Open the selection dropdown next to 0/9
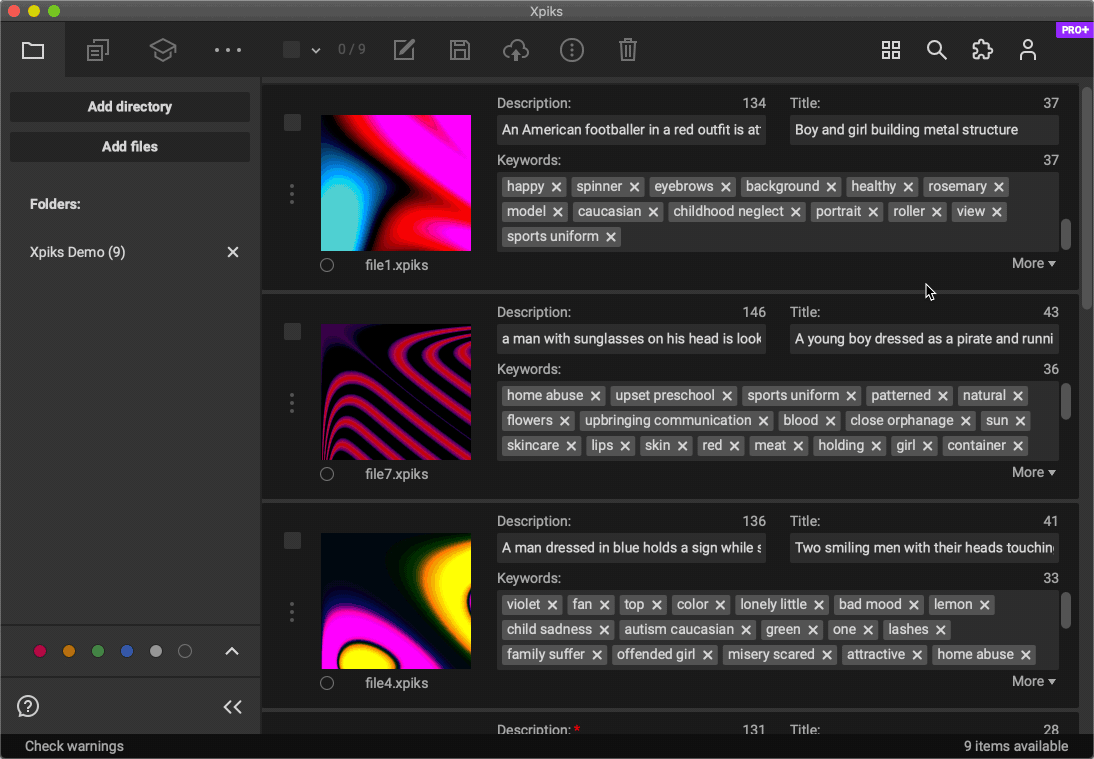 [x=317, y=50]
